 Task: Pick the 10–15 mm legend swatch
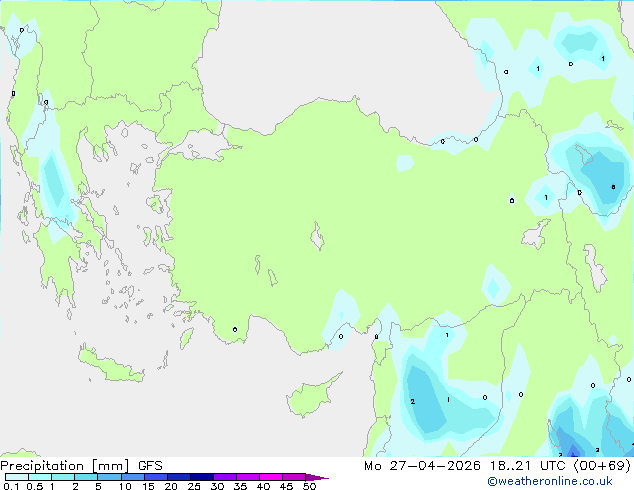click(x=132, y=477)
